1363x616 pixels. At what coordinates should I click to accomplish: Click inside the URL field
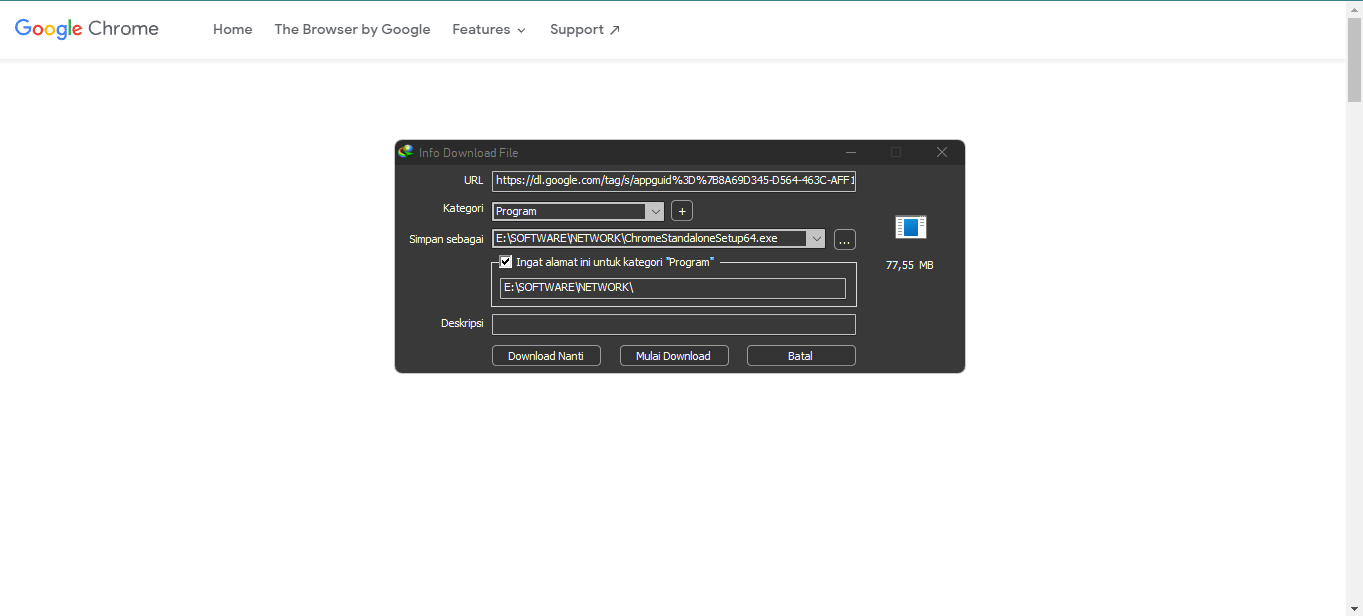pos(674,181)
